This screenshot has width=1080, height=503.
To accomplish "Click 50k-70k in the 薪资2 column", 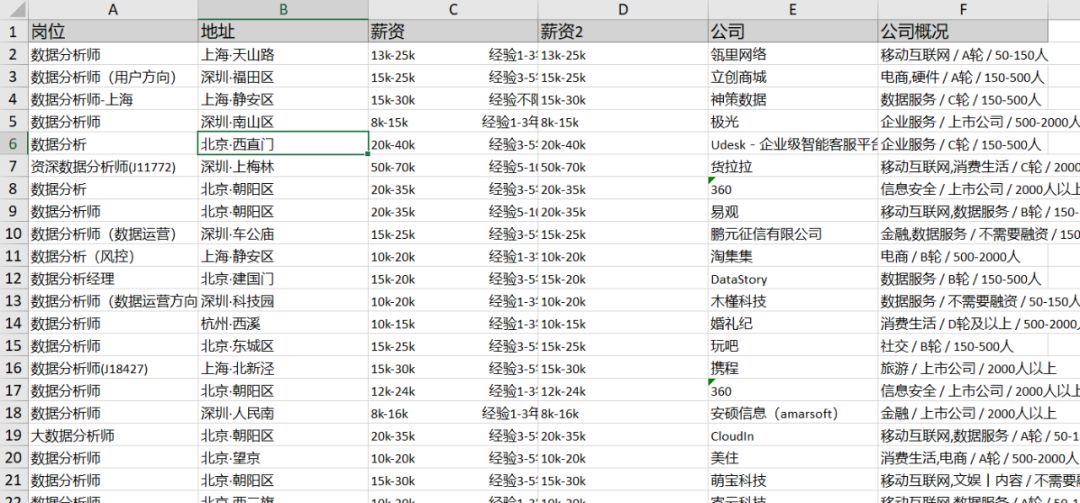I will (x=623, y=166).
